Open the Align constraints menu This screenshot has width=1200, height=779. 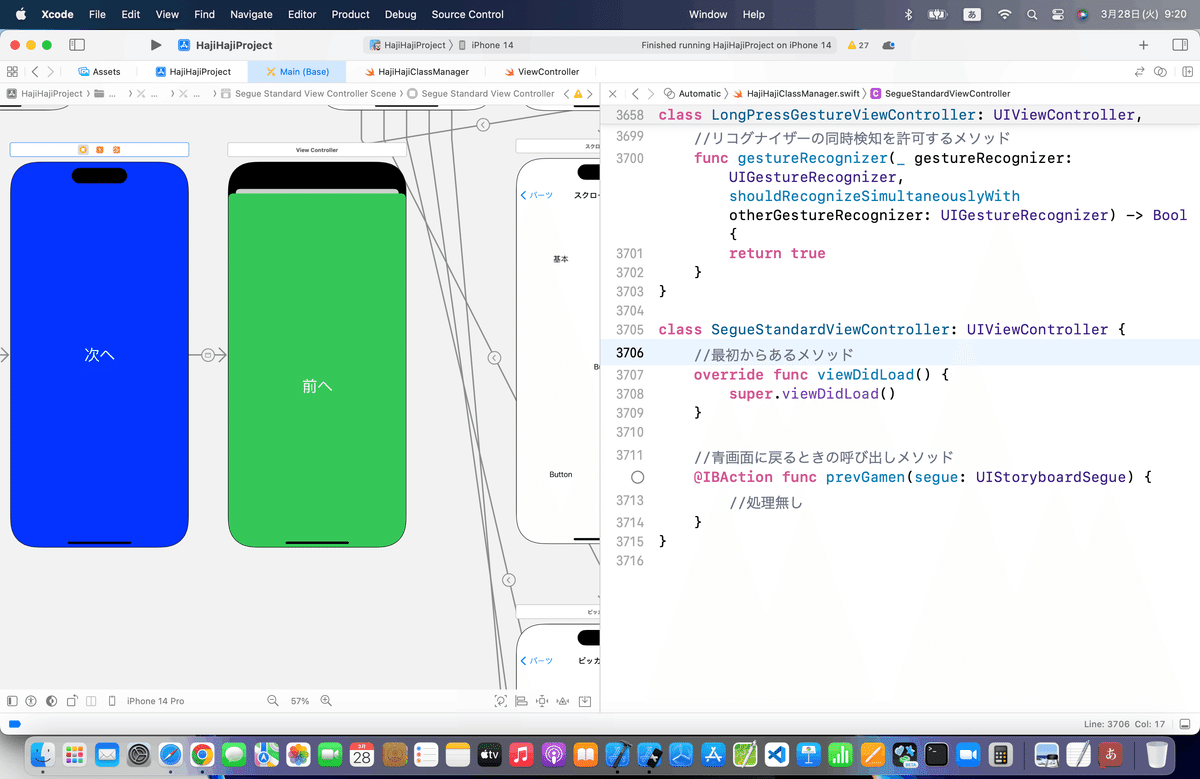click(x=521, y=701)
